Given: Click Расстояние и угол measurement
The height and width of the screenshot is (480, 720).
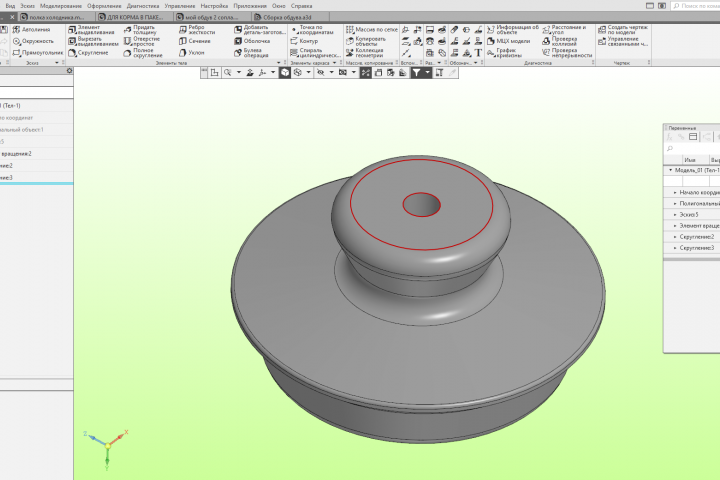Looking at the screenshot, I should click(564, 30).
